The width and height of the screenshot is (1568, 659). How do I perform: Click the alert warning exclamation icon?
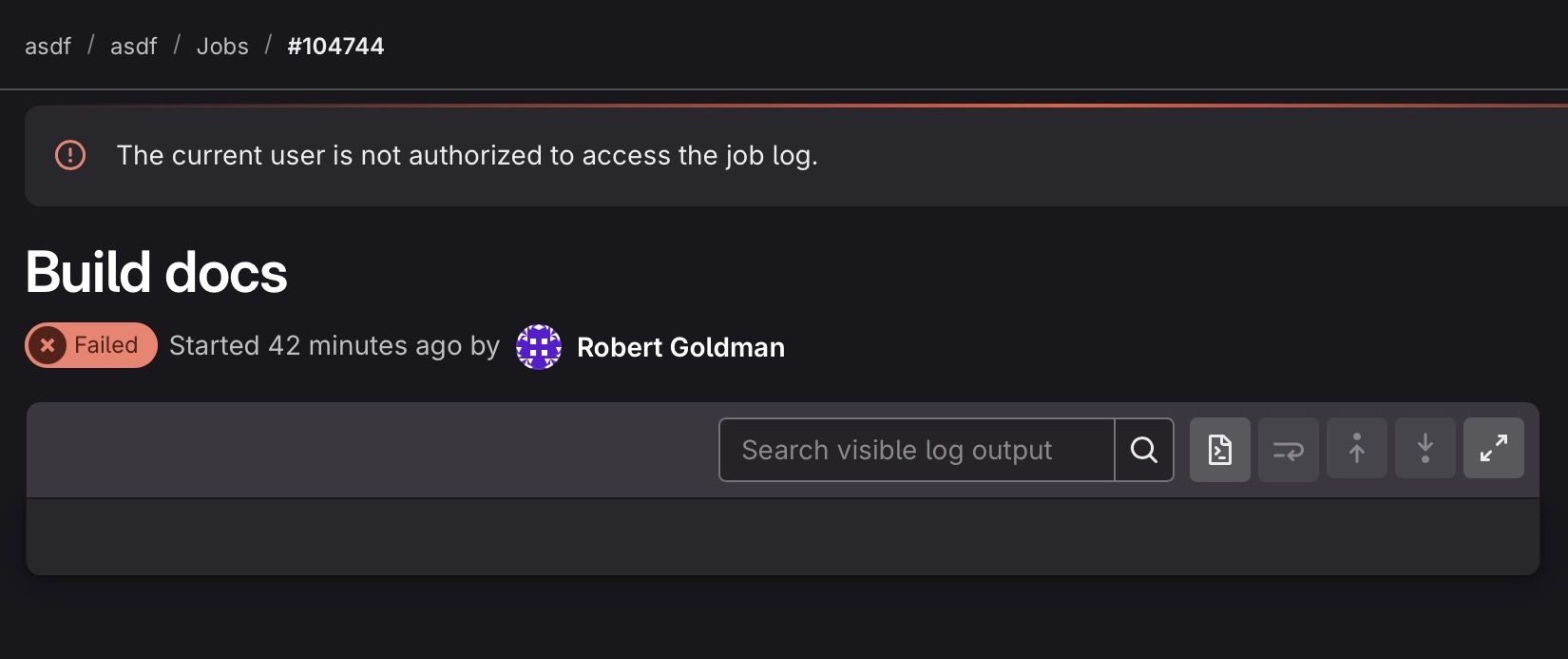[70, 155]
